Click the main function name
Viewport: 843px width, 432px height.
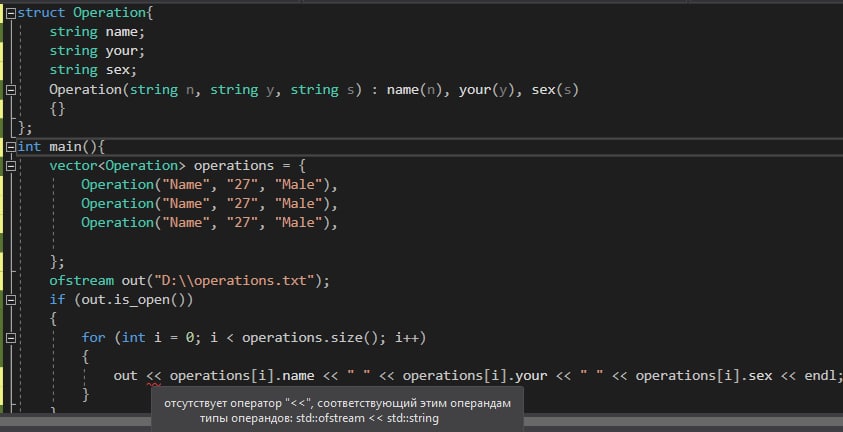pos(65,147)
